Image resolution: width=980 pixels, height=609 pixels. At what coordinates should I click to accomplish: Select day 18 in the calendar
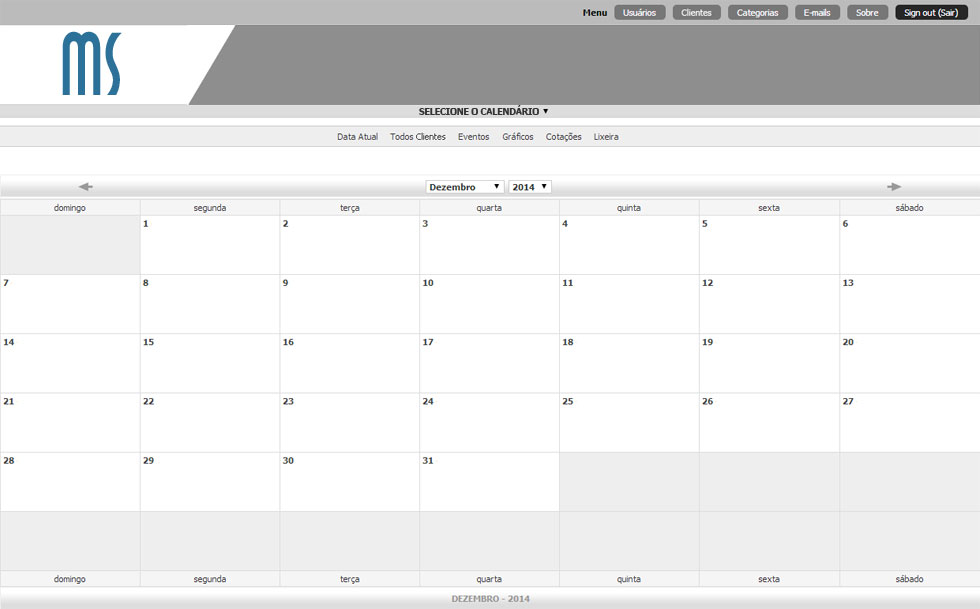629,363
